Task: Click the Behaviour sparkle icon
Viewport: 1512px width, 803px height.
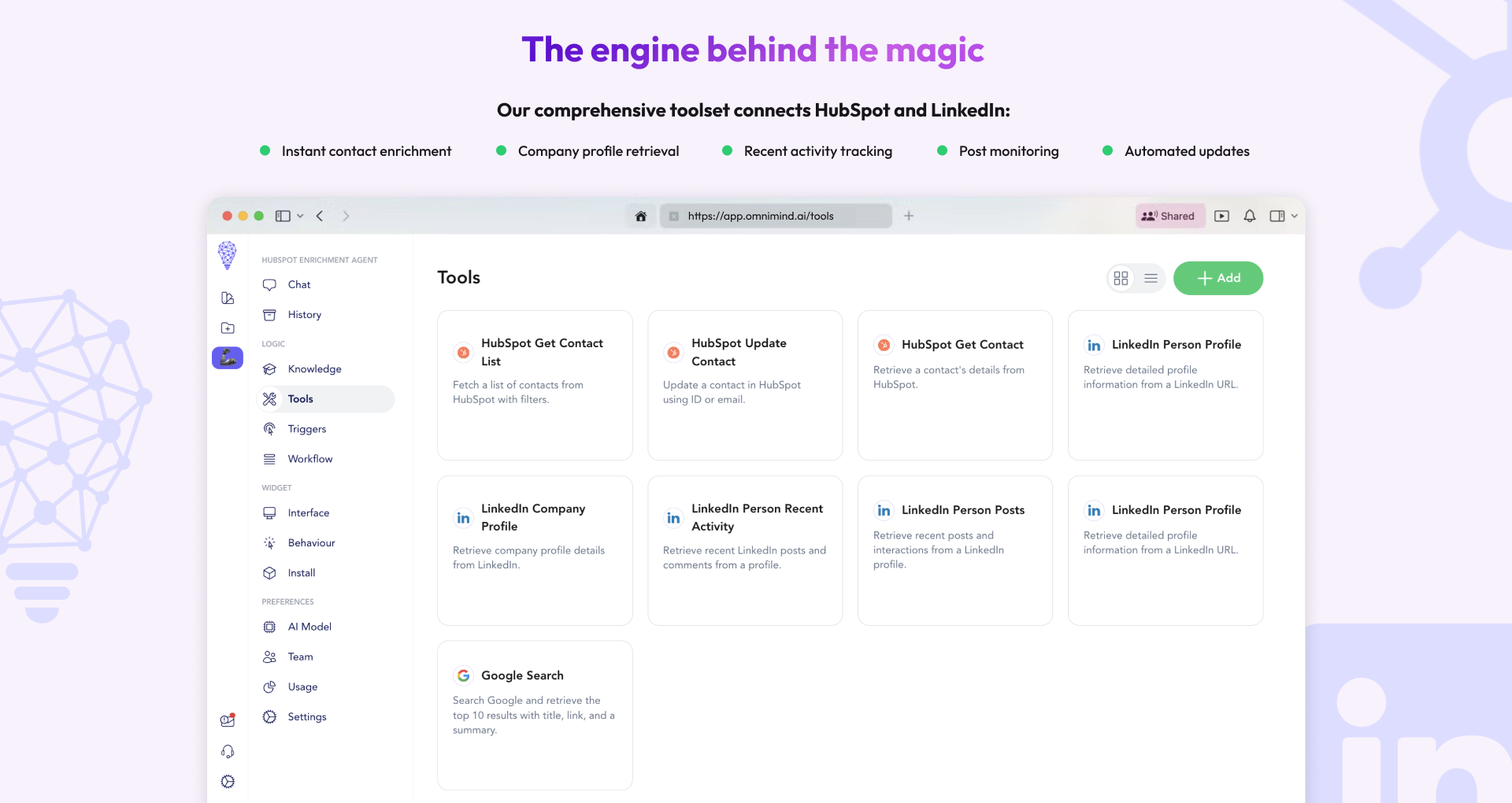Action: pyautogui.click(x=269, y=543)
